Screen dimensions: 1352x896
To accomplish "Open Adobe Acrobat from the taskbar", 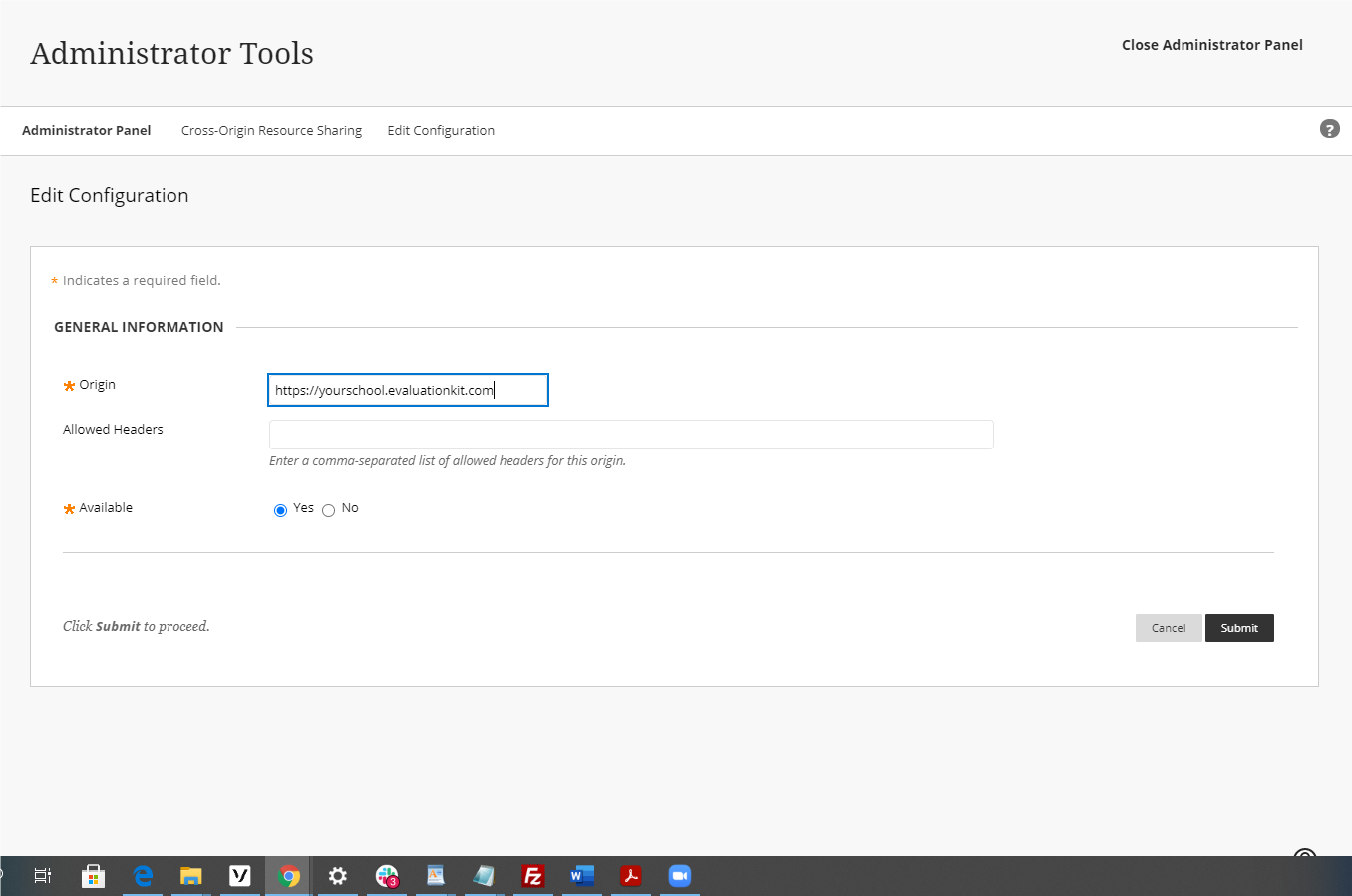I will (x=630, y=876).
